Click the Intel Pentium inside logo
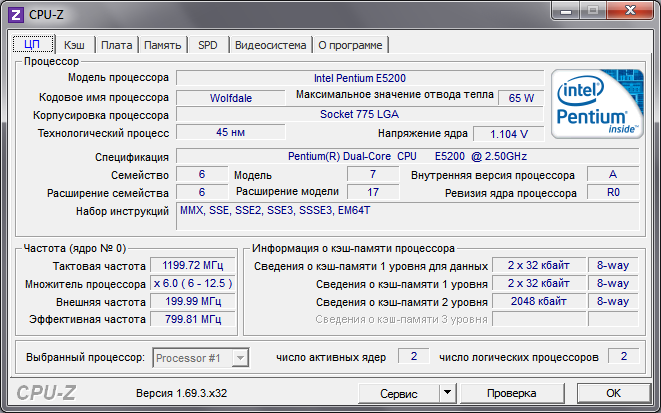The height and width of the screenshot is (413, 661). click(x=596, y=103)
